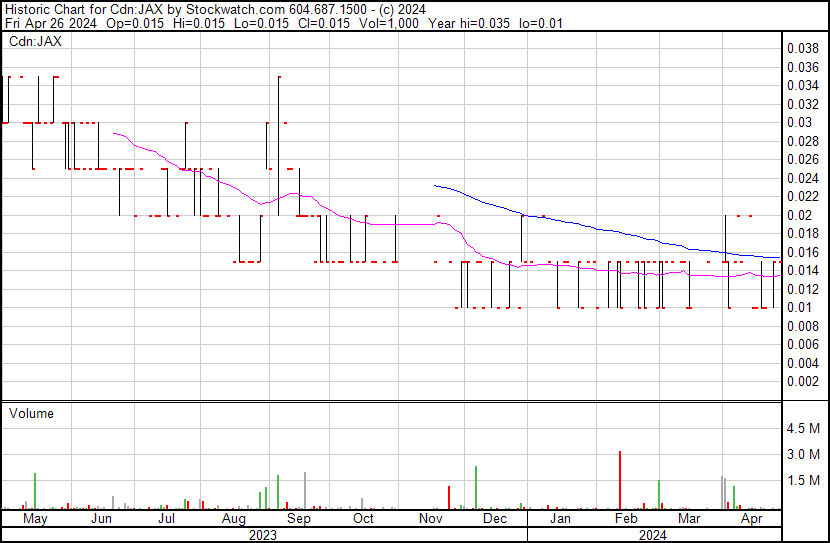
Task: Select the Dec month label on time axis
Action: 495,519
